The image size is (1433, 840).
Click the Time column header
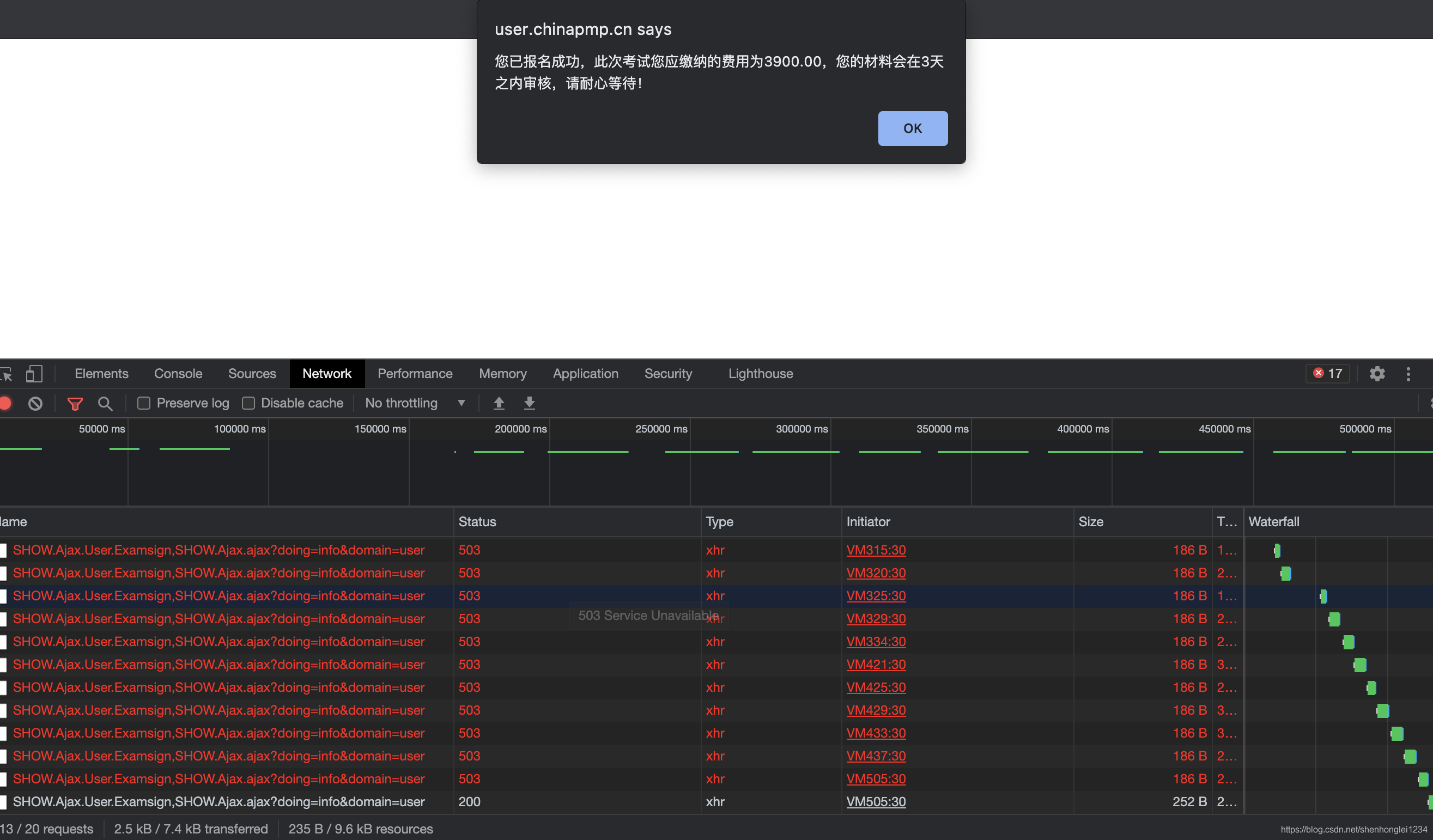[x=1226, y=522]
